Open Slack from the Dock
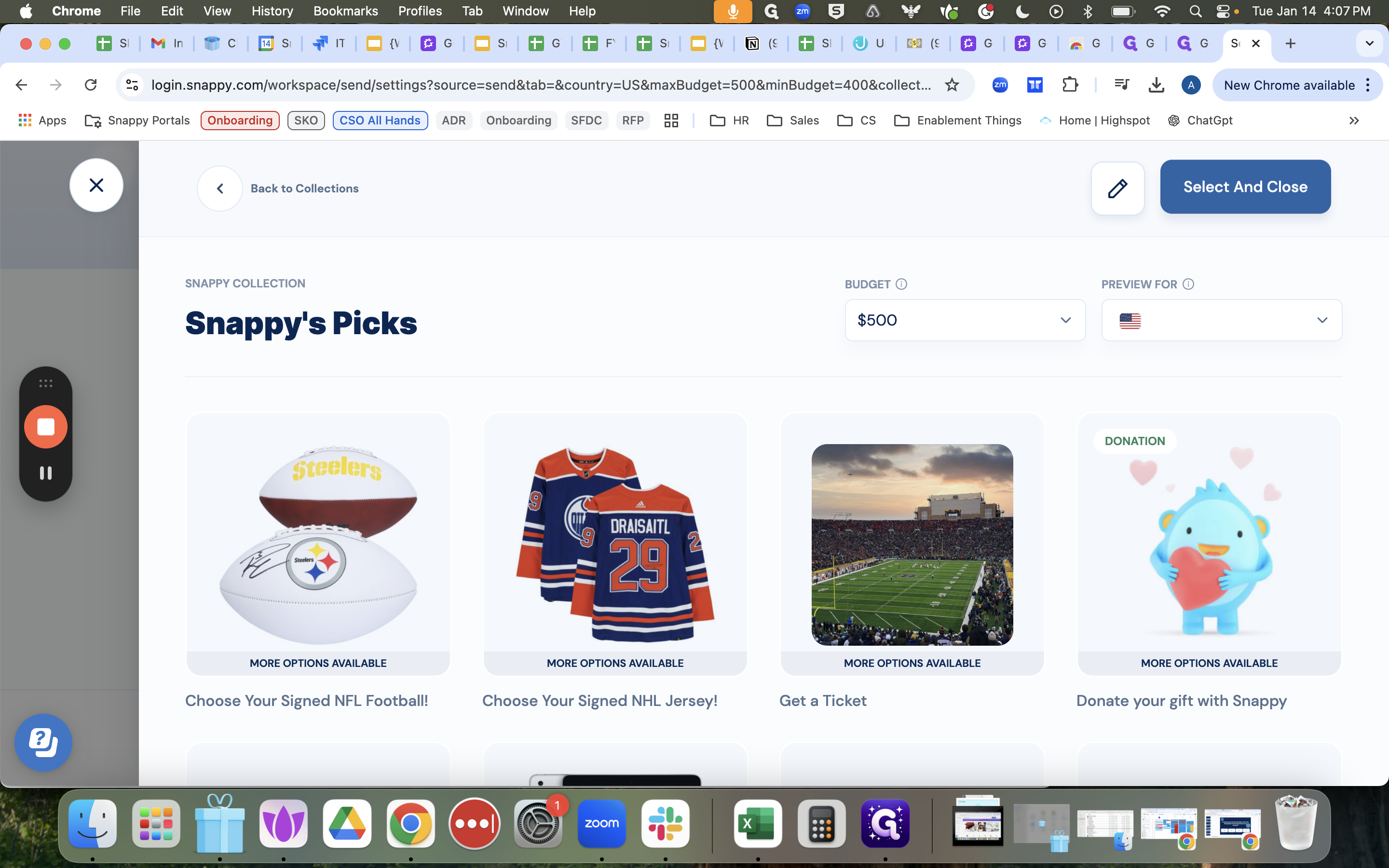 coord(665,823)
